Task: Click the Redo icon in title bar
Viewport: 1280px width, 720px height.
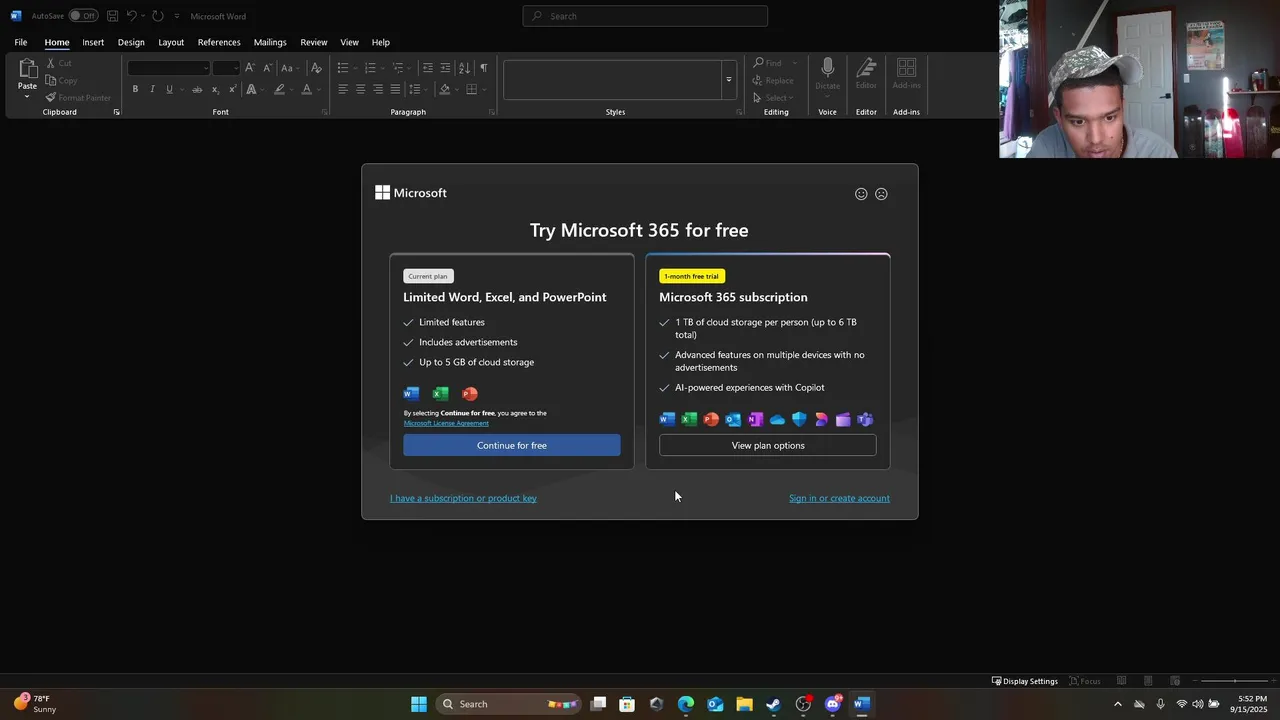Action: 158,16
